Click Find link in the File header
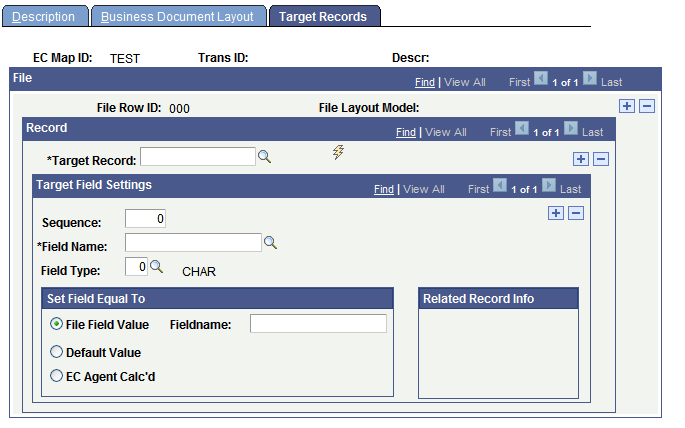685x428 pixels. coord(424,82)
